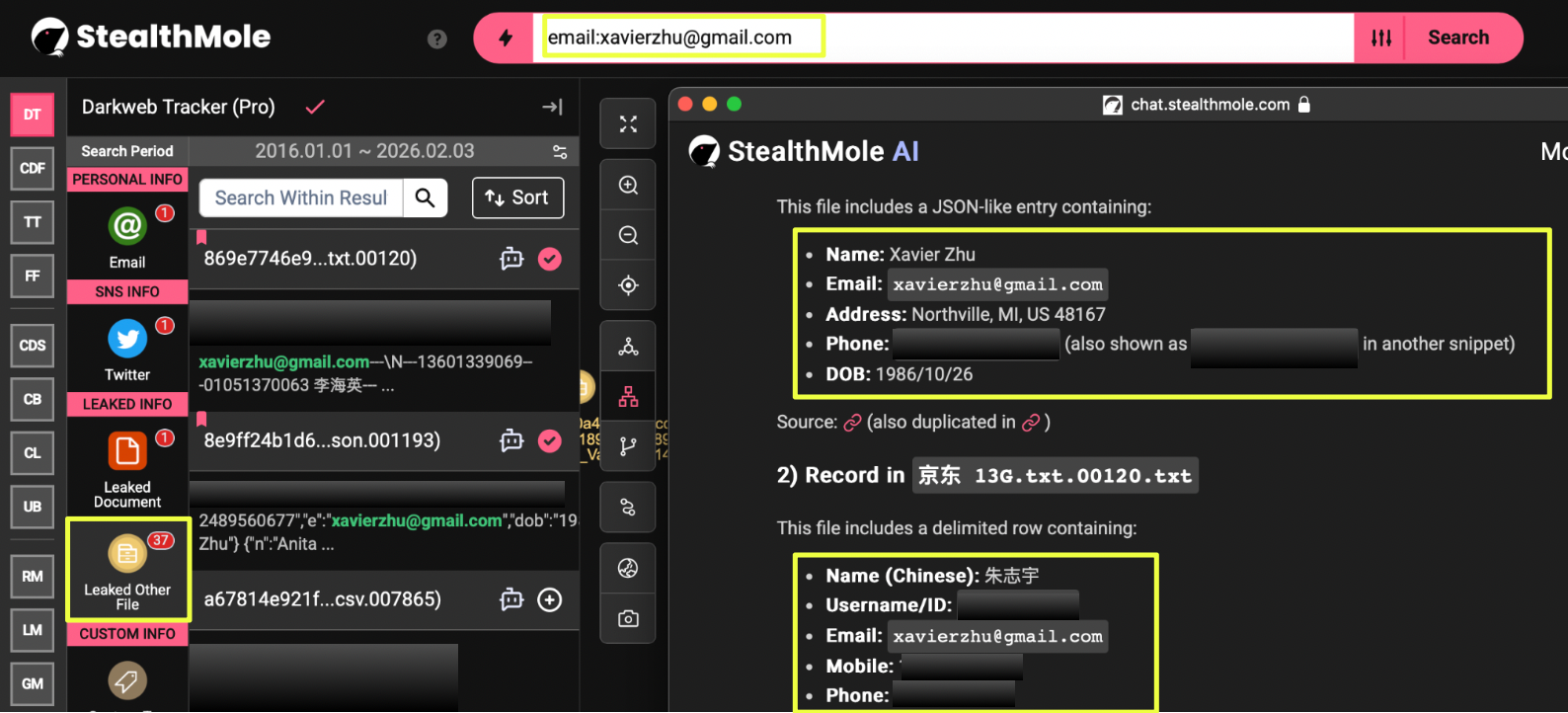Screen dimensions: 1568x713
Task: Click the Search Within Result field
Action: click(301, 198)
